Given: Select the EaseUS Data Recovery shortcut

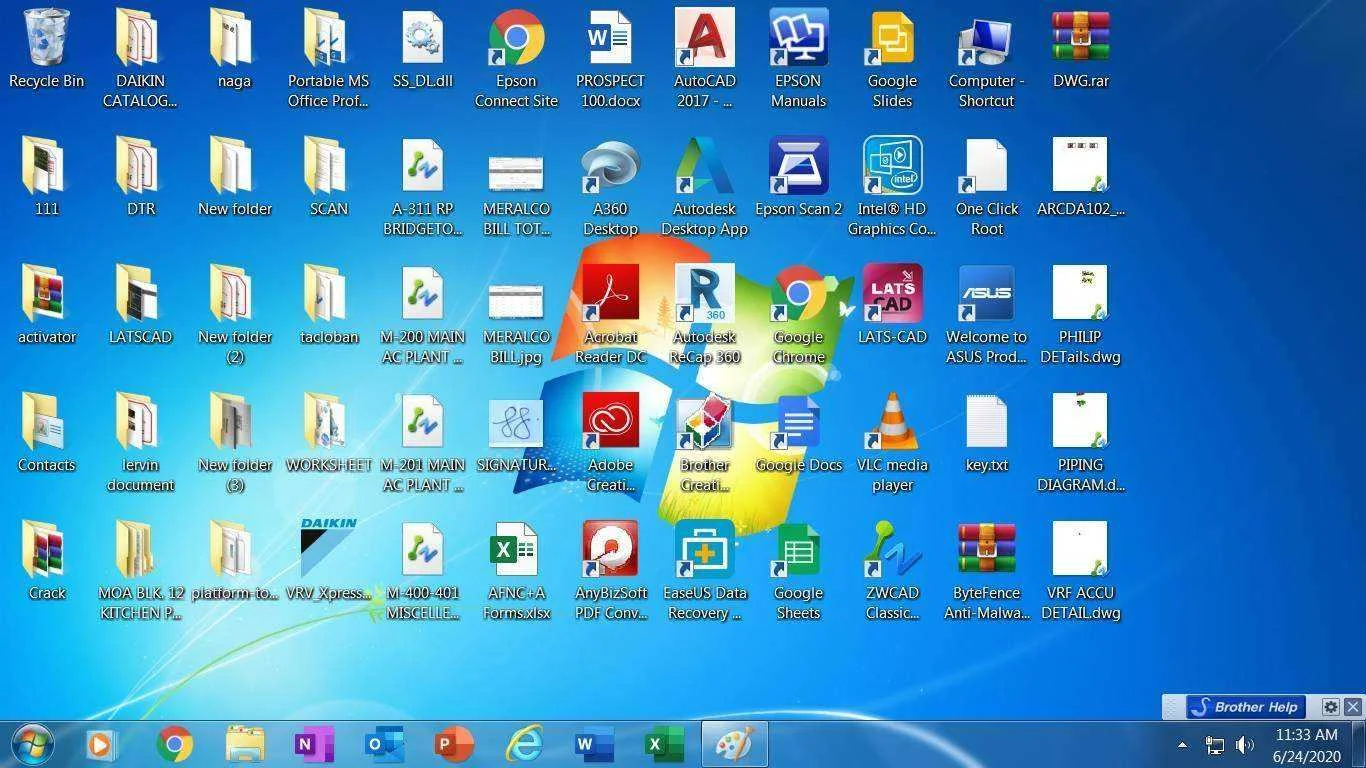Looking at the screenshot, I should point(704,570).
